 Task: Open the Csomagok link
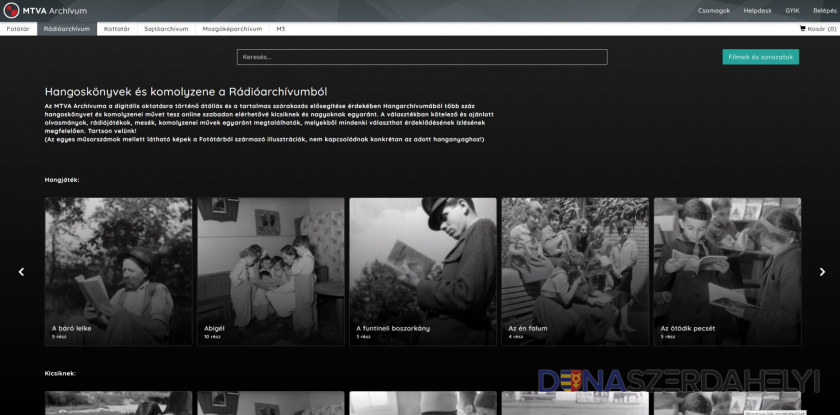click(714, 11)
